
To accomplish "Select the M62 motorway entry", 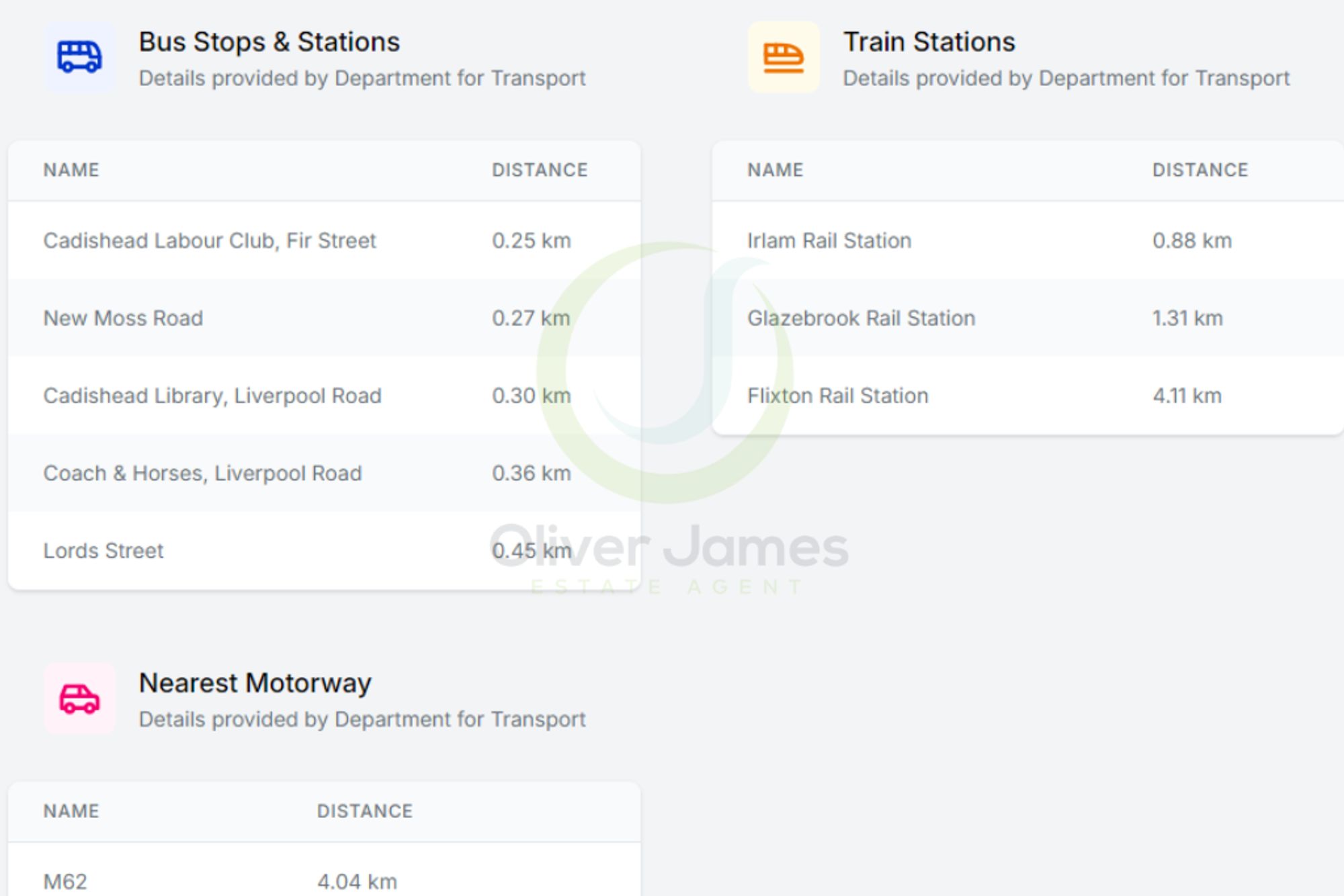I will (x=65, y=881).
